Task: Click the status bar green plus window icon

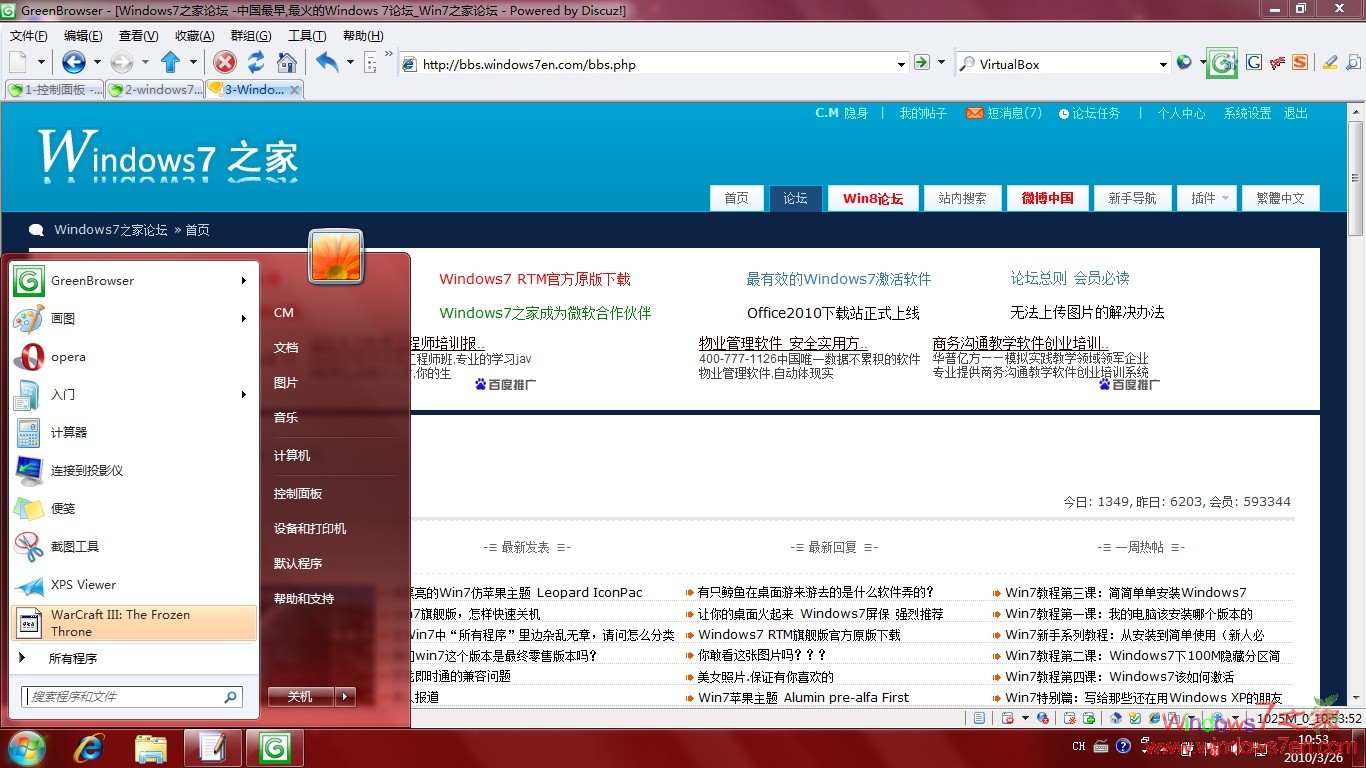Action: click(1087, 718)
